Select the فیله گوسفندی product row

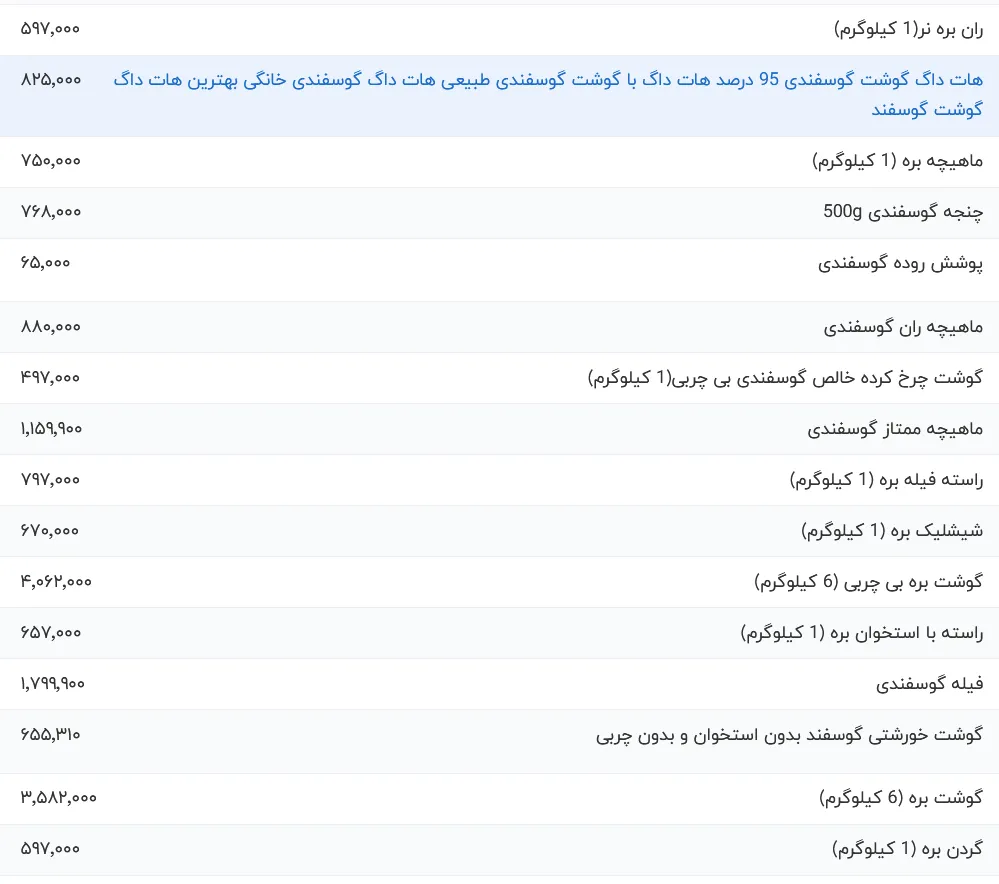pos(500,685)
